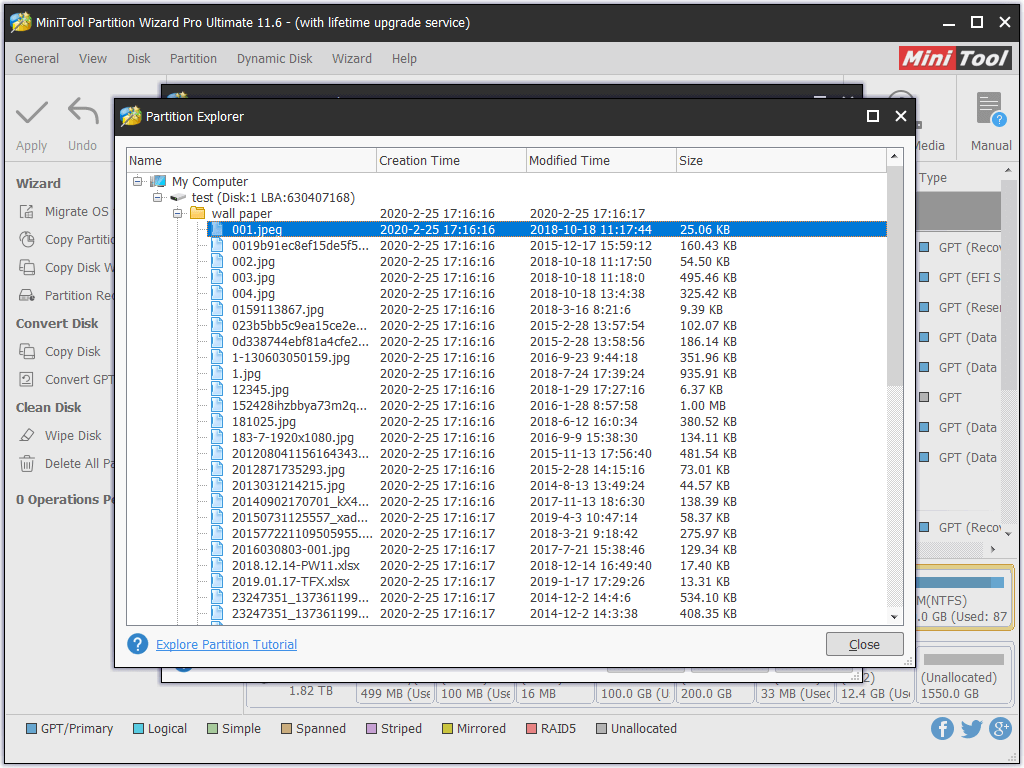Open the Partition menu
Screen dimensions: 1024x768
pyautogui.click(x=193, y=59)
